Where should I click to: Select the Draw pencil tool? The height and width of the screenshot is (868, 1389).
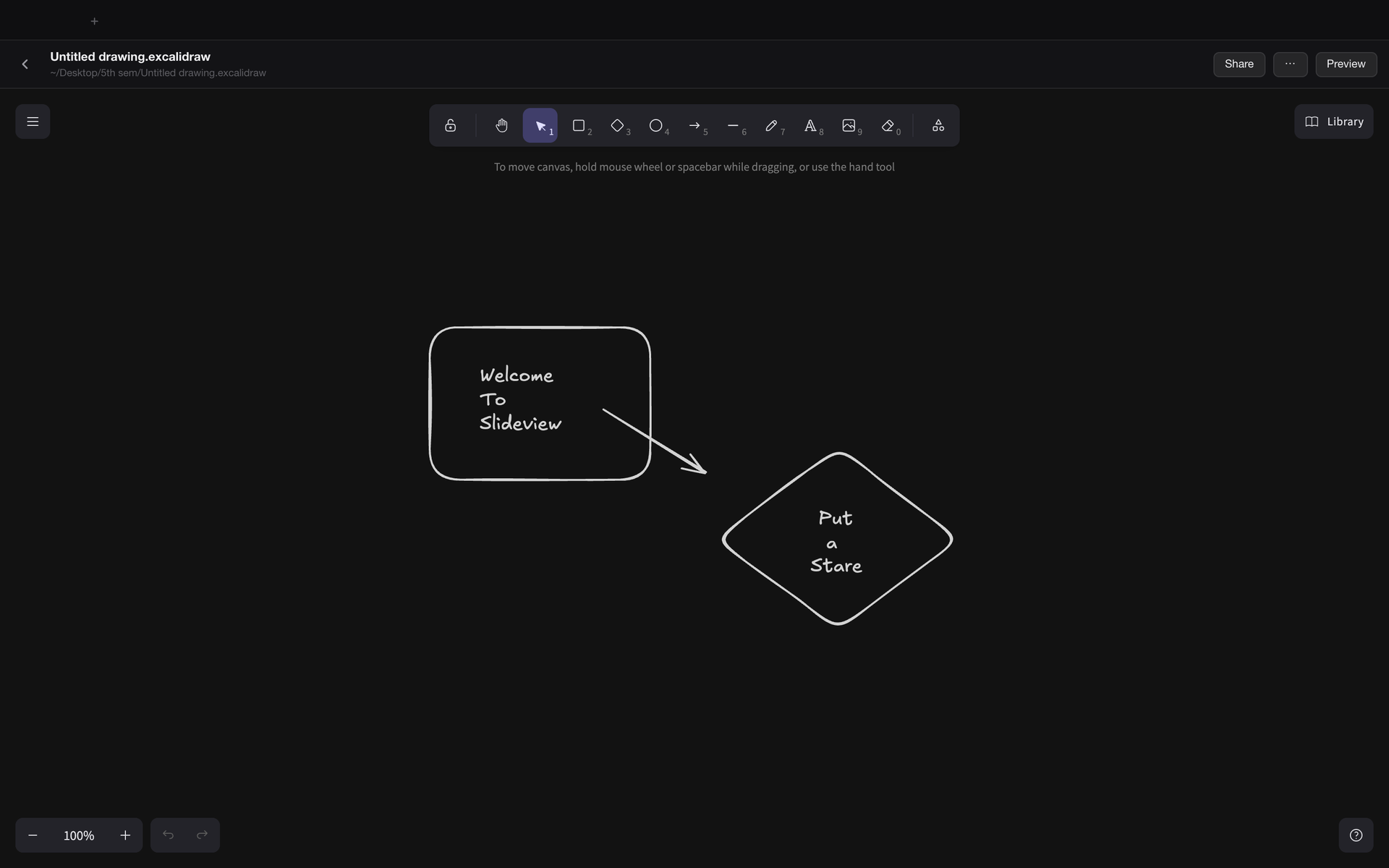tap(772, 126)
